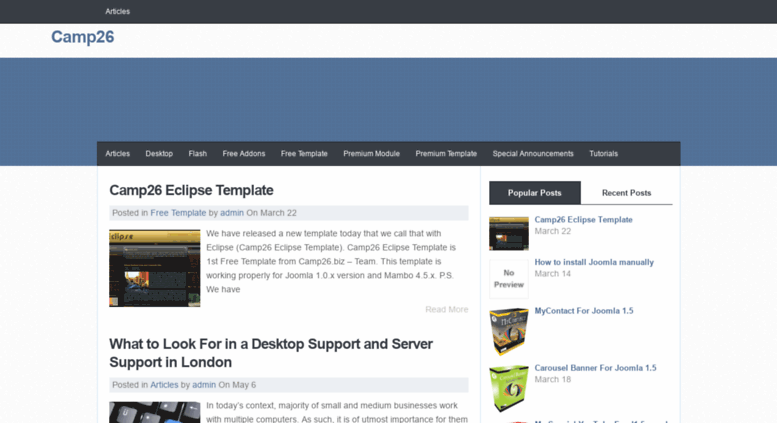Open MyContact For Joomla 1.5 link
Viewport: 777px width, 423px height.
pos(584,311)
